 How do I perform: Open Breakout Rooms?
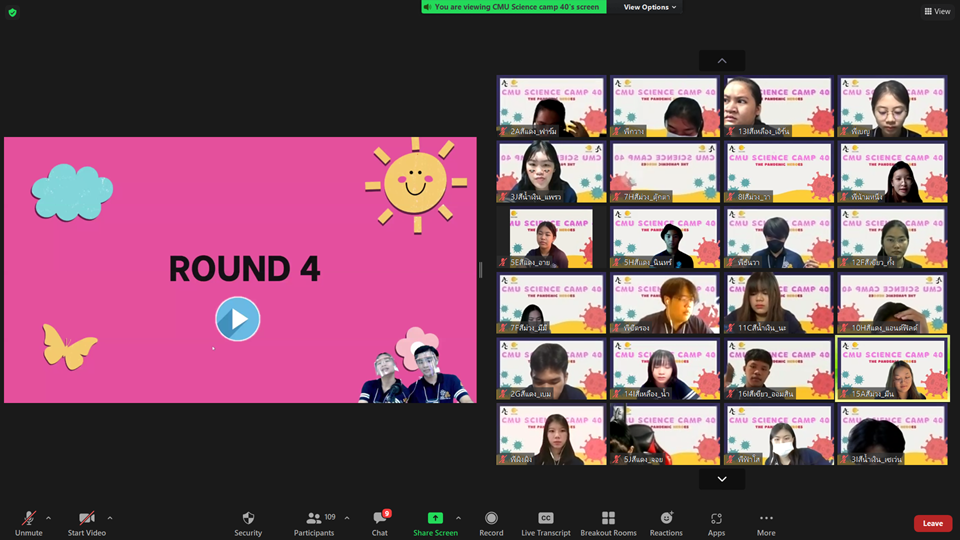pyautogui.click(x=608, y=518)
